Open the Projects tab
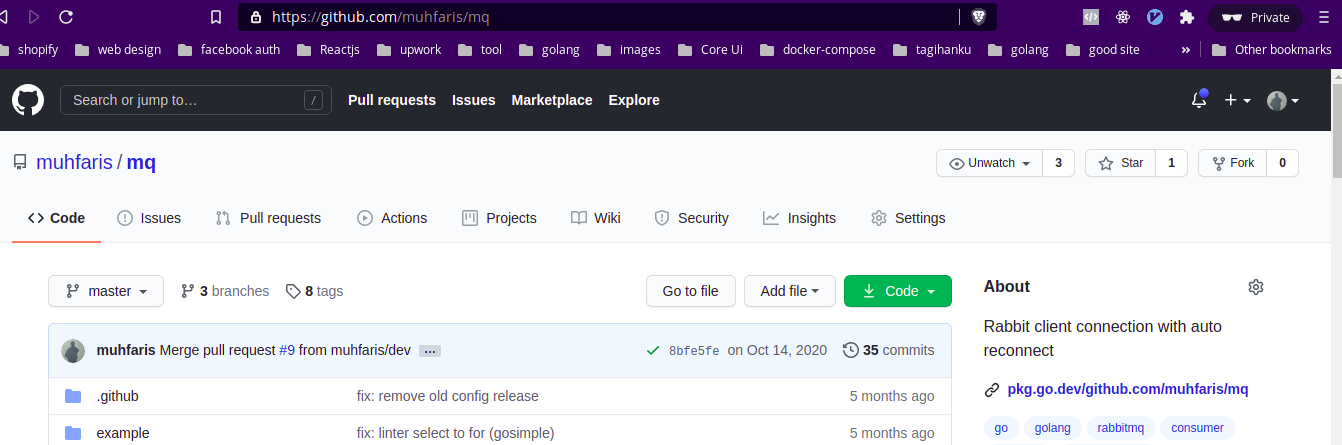The width and height of the screenshot is (1342, 445). tap(499, 218)
